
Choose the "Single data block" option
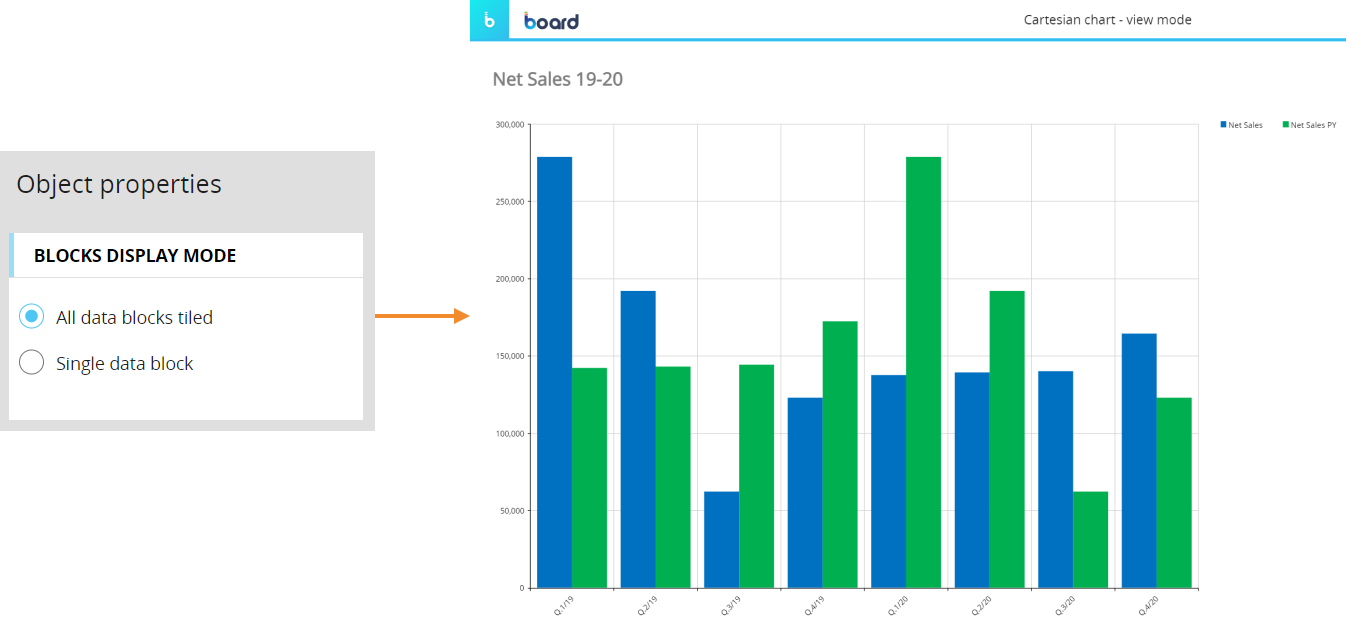[x=32, y=363]
